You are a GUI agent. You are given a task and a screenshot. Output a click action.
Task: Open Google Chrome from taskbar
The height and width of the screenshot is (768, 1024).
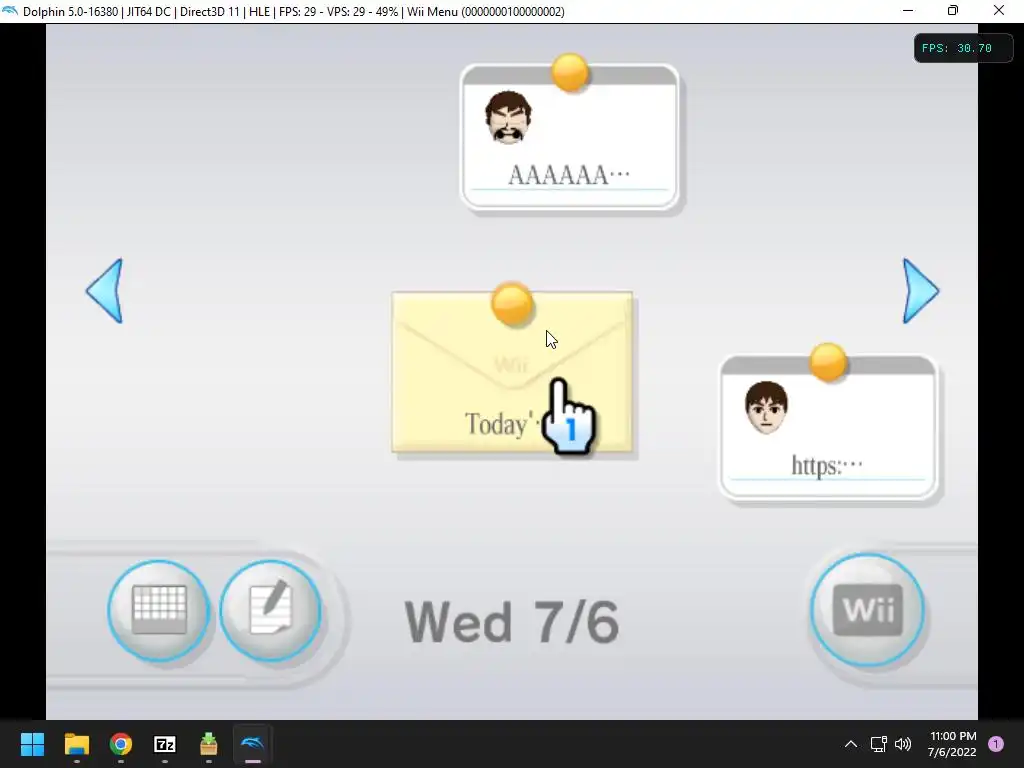pos(121,744)
